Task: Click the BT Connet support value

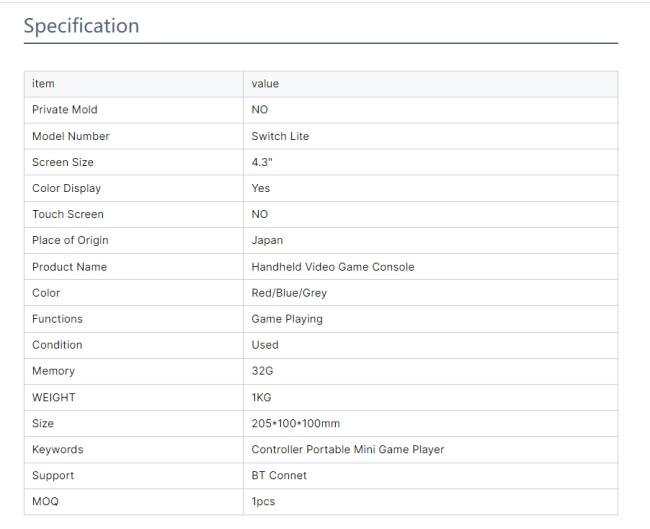Action: point(279,476)
